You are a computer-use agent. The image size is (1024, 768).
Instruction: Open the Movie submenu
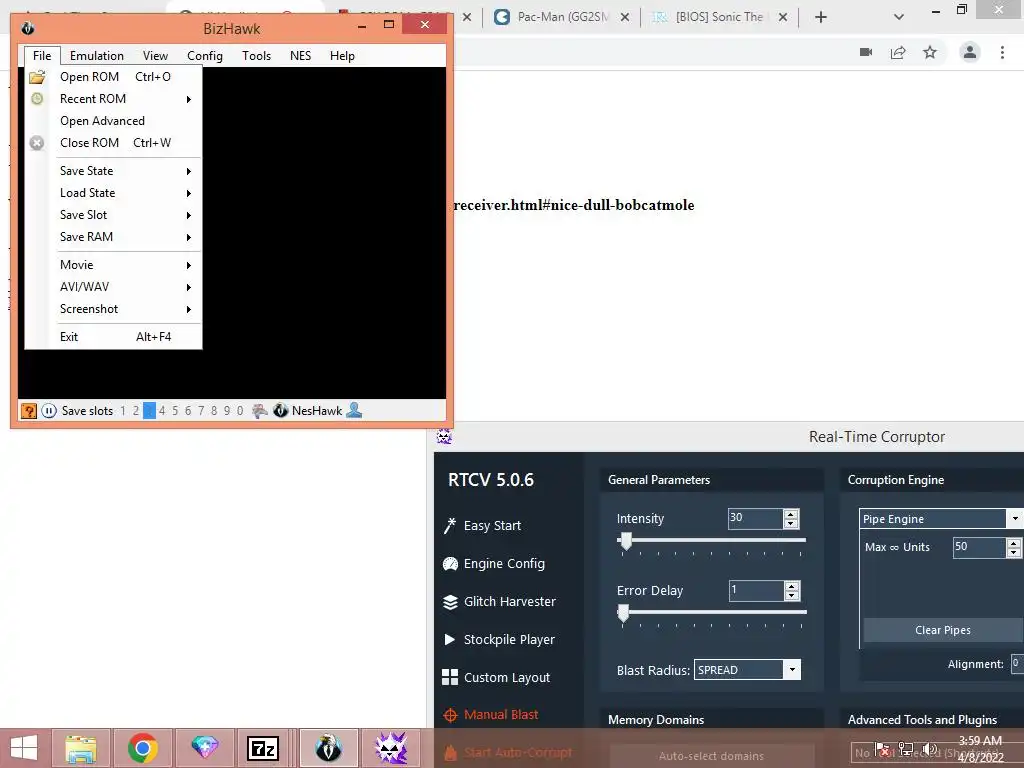click(x=114, y=265)
